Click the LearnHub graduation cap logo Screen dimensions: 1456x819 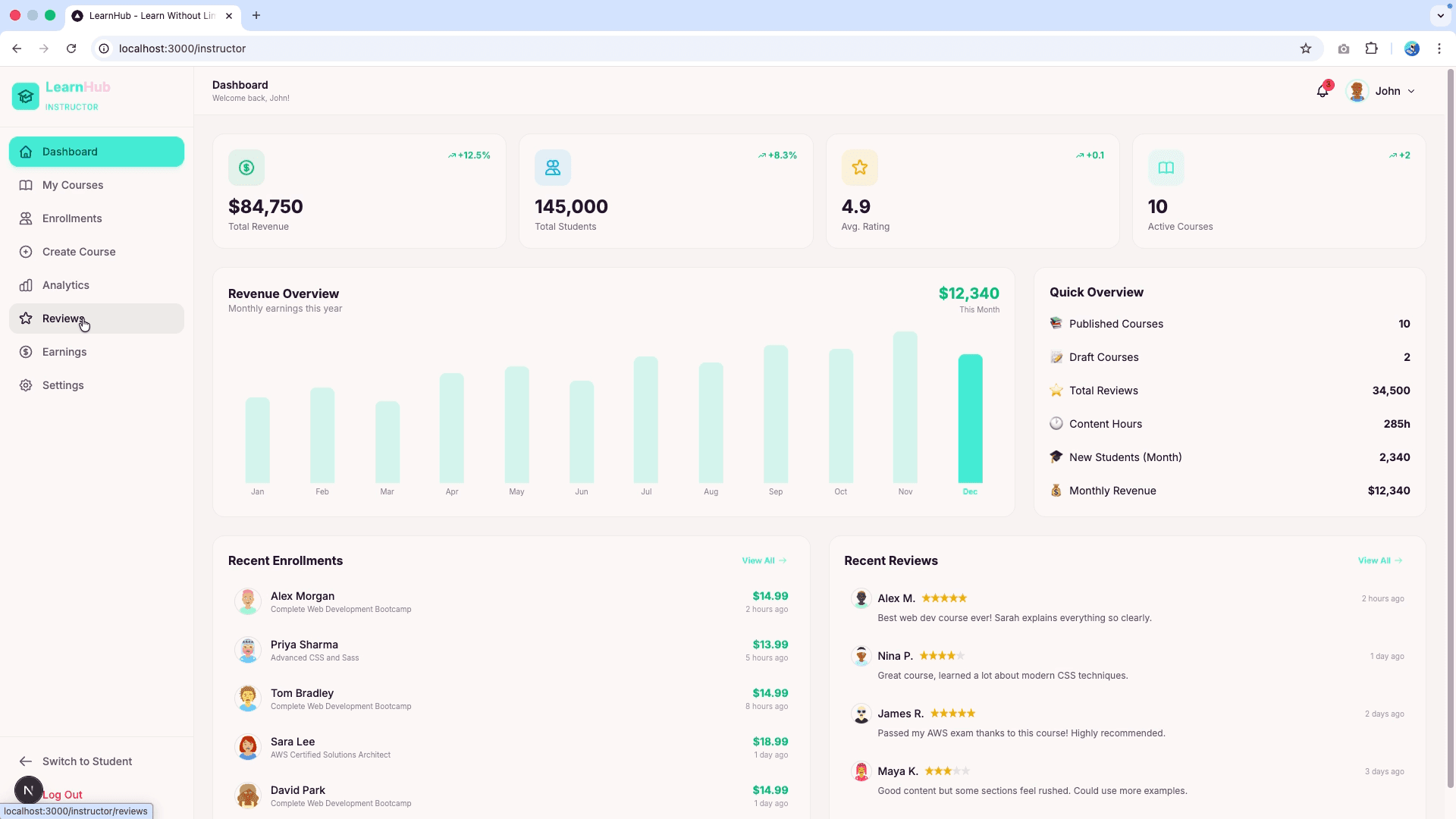(26, 96)
